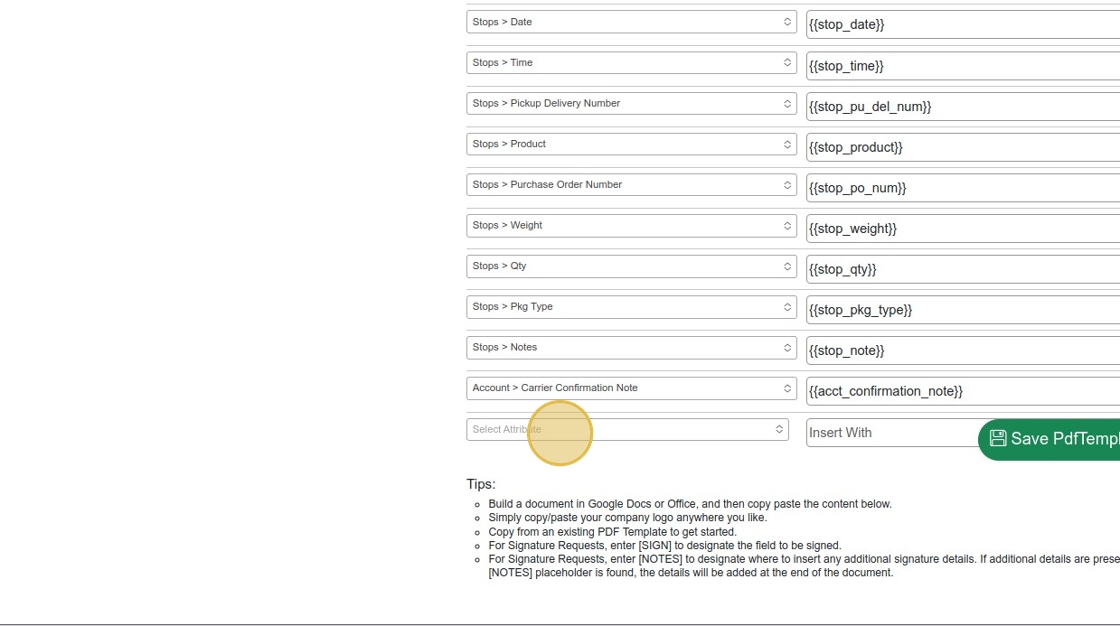The image size is (1120, 626).
Task: Select the {{stop_weight}} input field
Action: point(960,228)
